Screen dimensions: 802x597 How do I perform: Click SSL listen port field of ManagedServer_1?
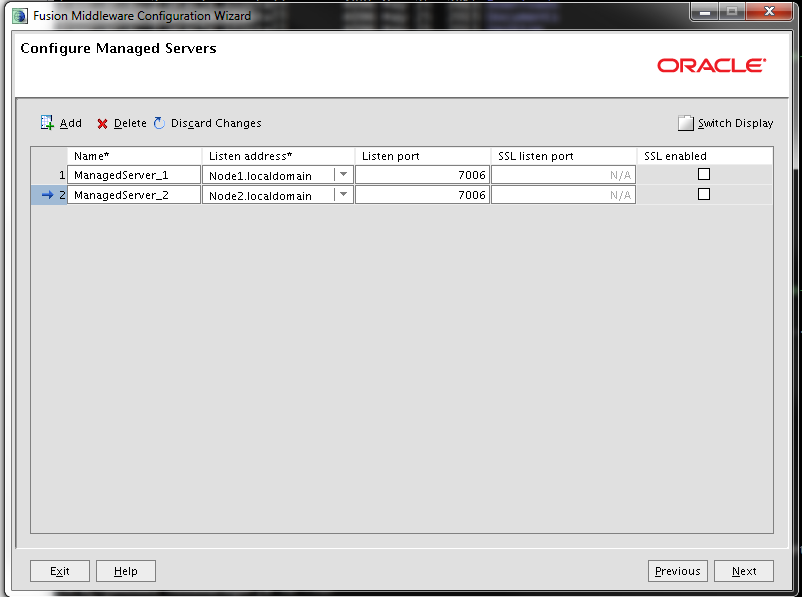coord(563,175)
